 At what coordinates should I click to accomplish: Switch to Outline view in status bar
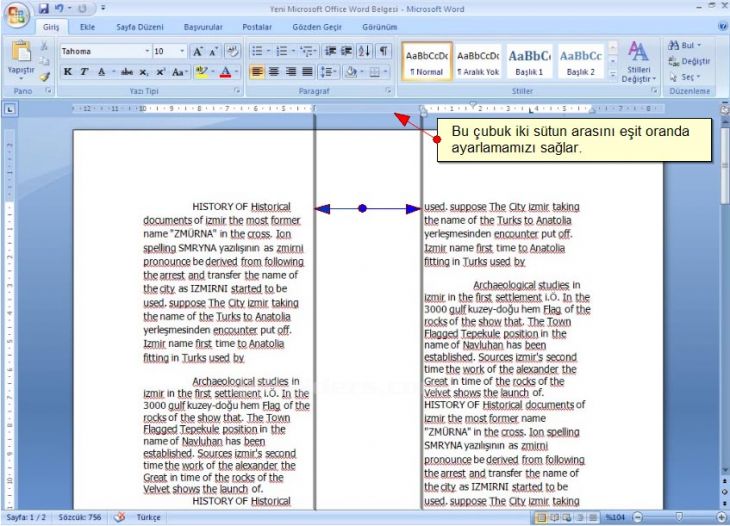click(x=580, y=517)
